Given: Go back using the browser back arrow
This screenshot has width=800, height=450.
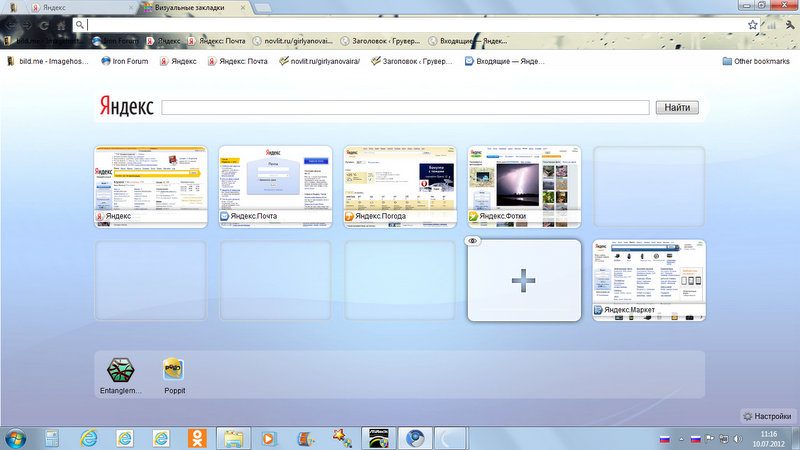Looking at the screenshot, I should tap(11, 25).
